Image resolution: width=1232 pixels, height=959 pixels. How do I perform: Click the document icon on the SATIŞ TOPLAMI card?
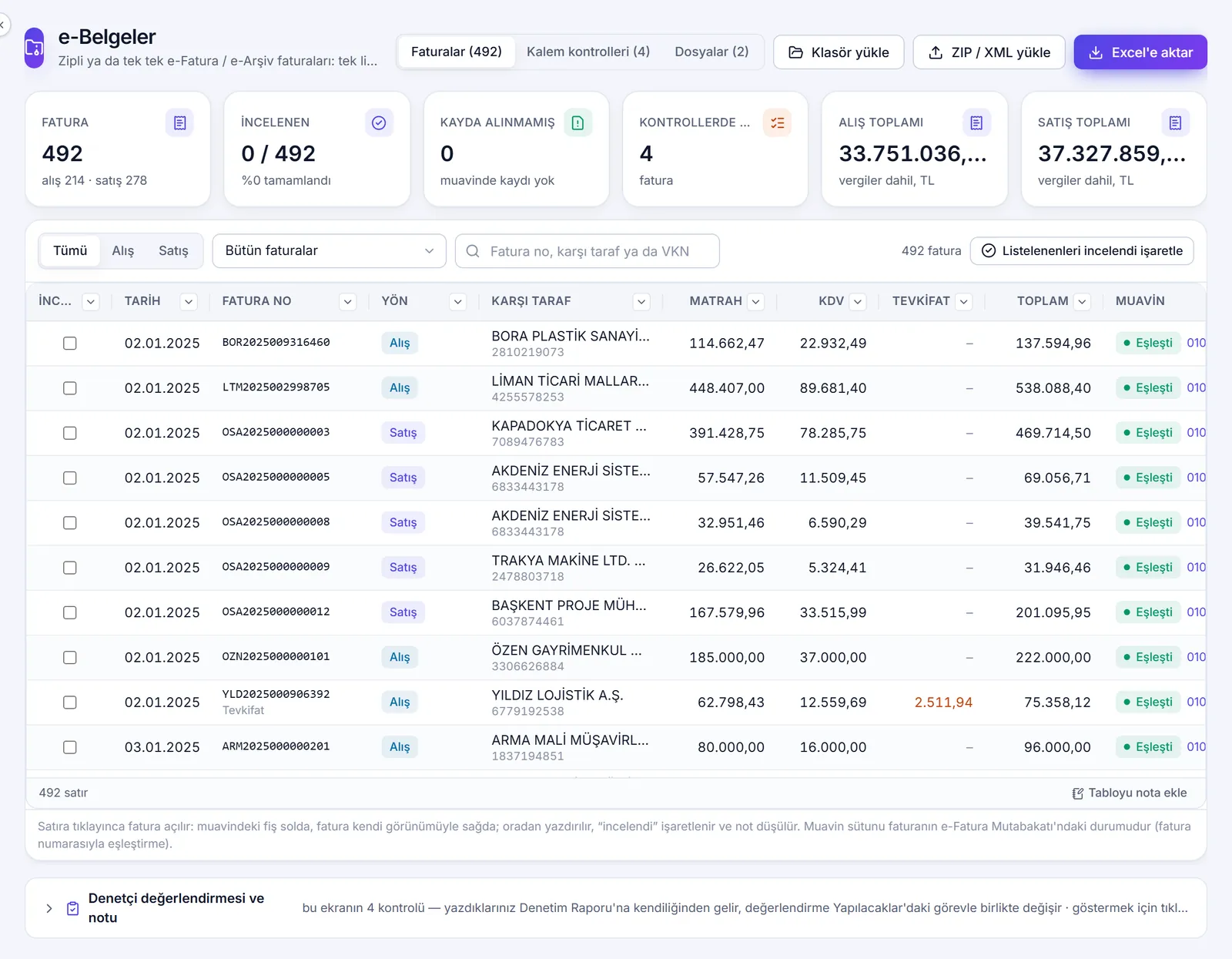[x=1176, y=122]
